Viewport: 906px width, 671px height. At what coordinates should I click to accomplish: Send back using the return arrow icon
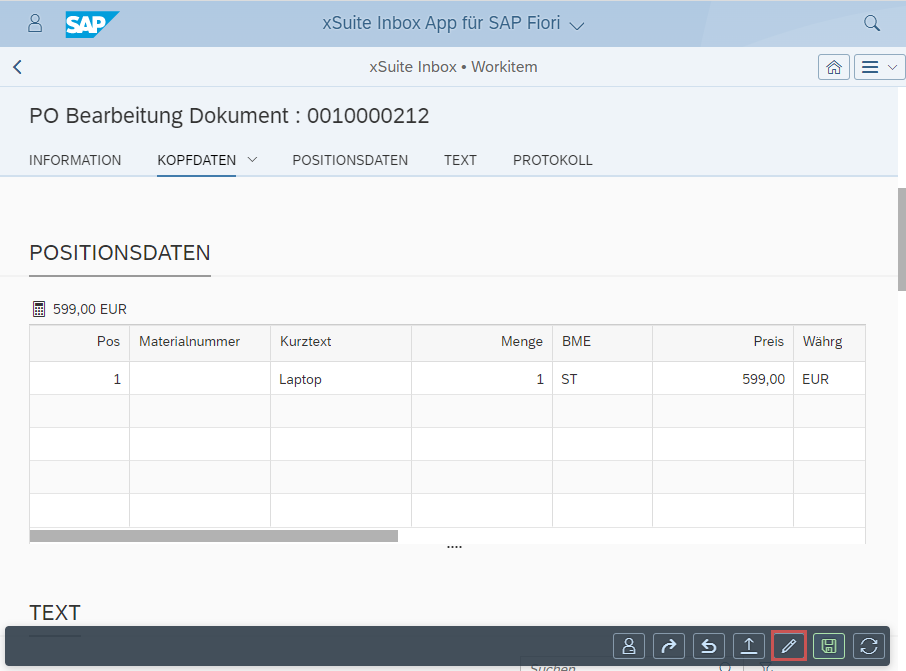click(x=709, y=645)
